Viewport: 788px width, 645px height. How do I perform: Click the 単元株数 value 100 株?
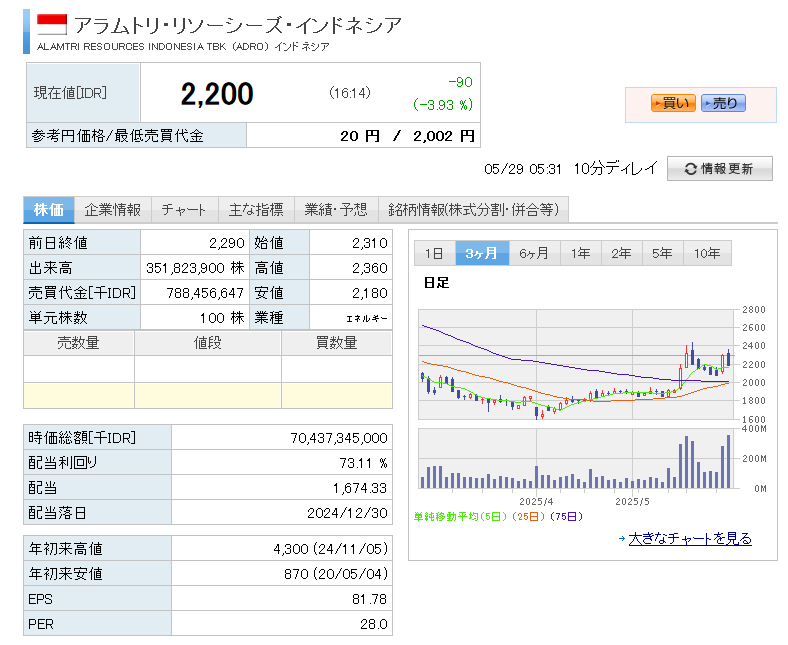[x=222, y=318]
